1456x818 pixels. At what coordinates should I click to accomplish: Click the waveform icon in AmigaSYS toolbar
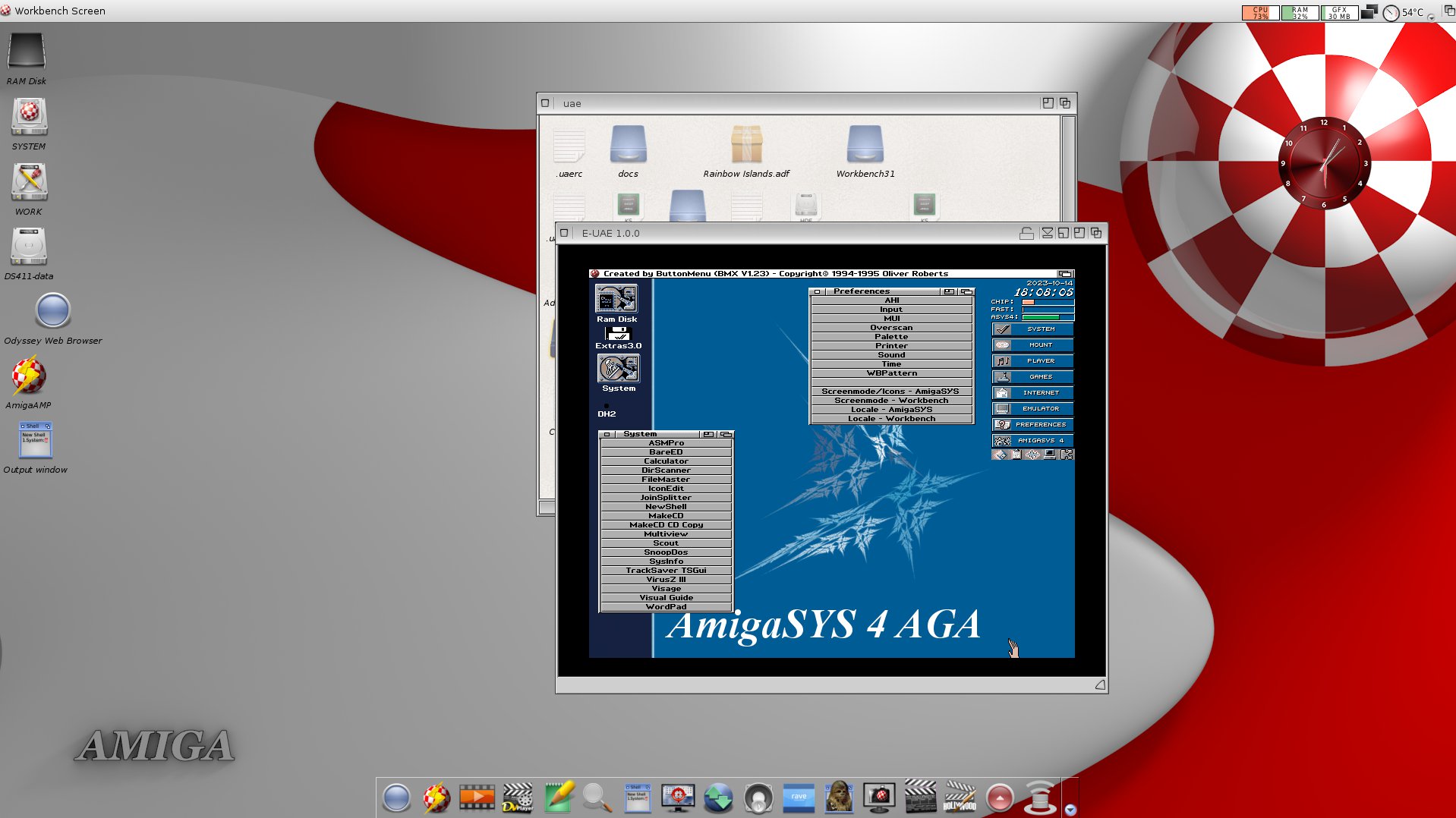click(1032, 455)
